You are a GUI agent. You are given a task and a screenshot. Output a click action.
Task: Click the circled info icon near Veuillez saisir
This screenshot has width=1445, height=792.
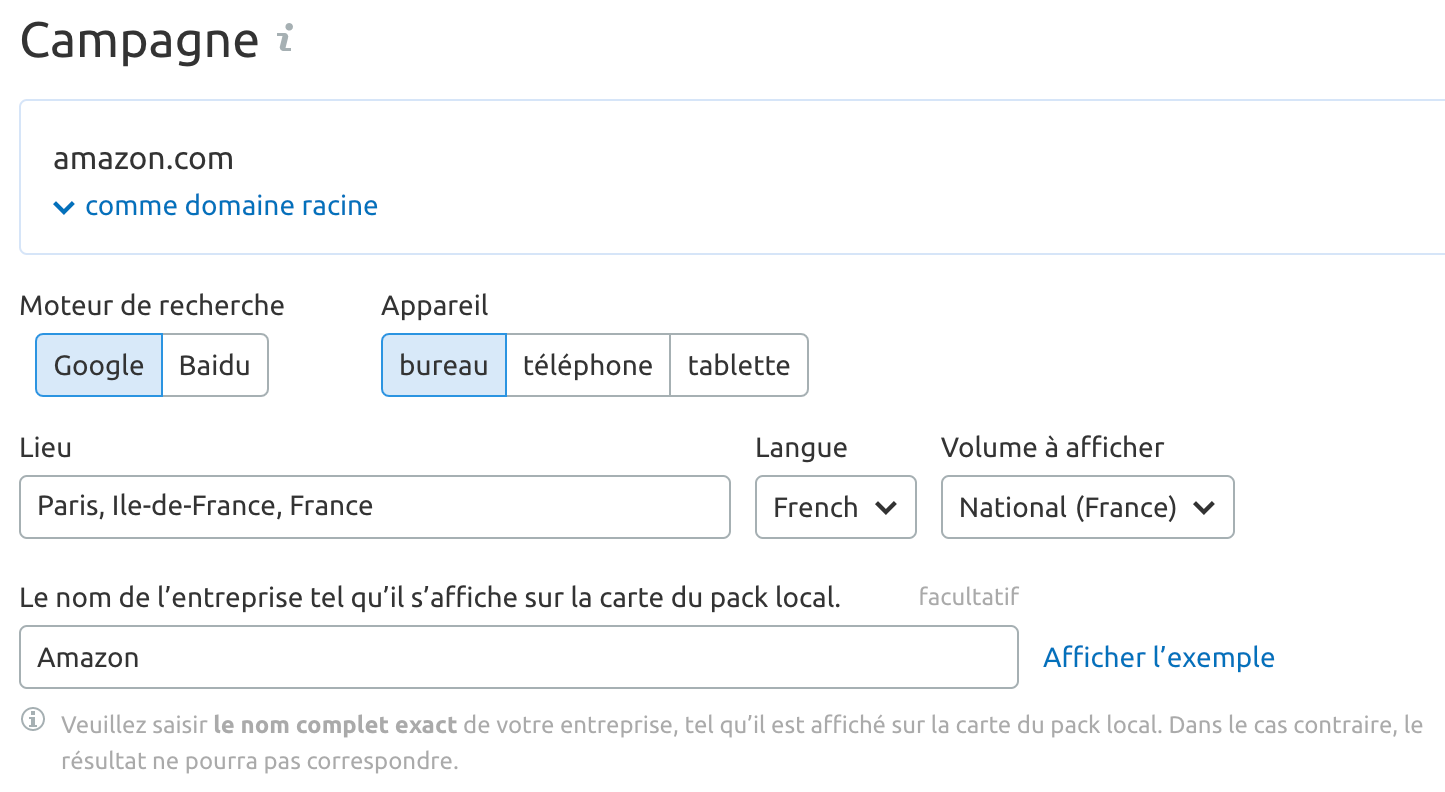click(x=35, y=719)
